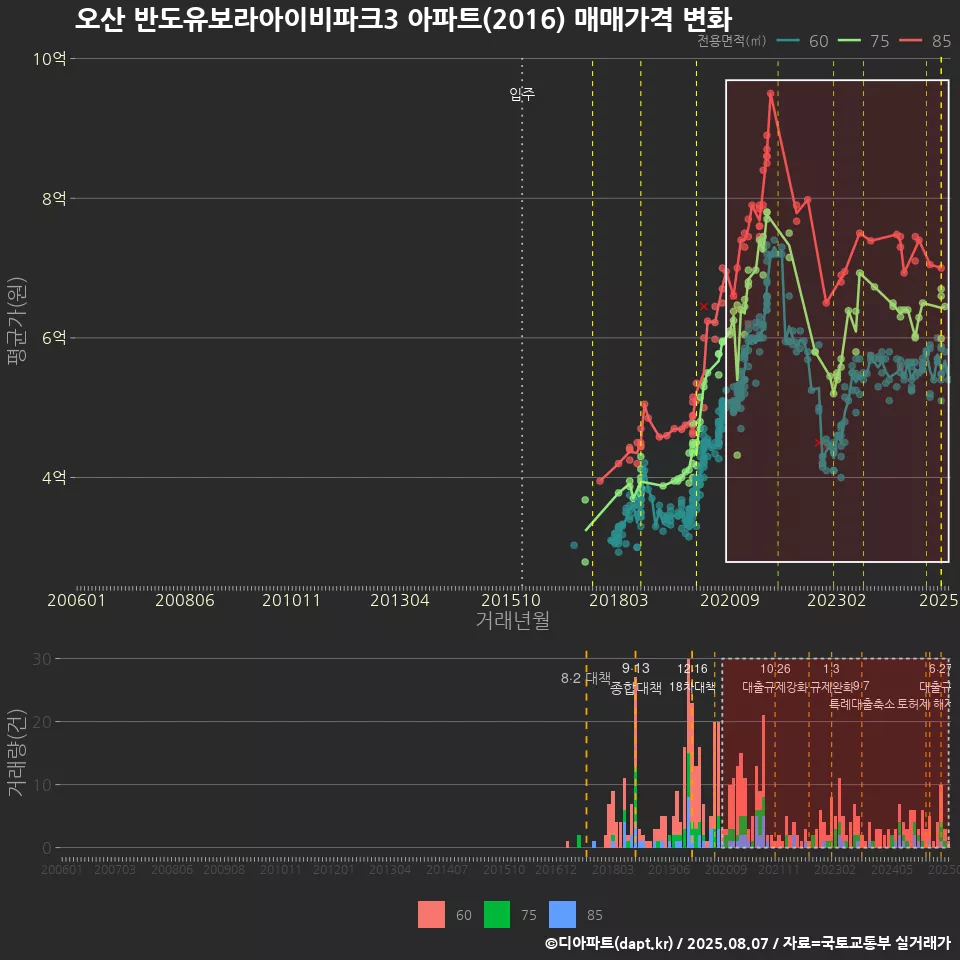Click the '6억' price axis label
The height and width of the screenshot is (960, 960).
pos(54,337)
